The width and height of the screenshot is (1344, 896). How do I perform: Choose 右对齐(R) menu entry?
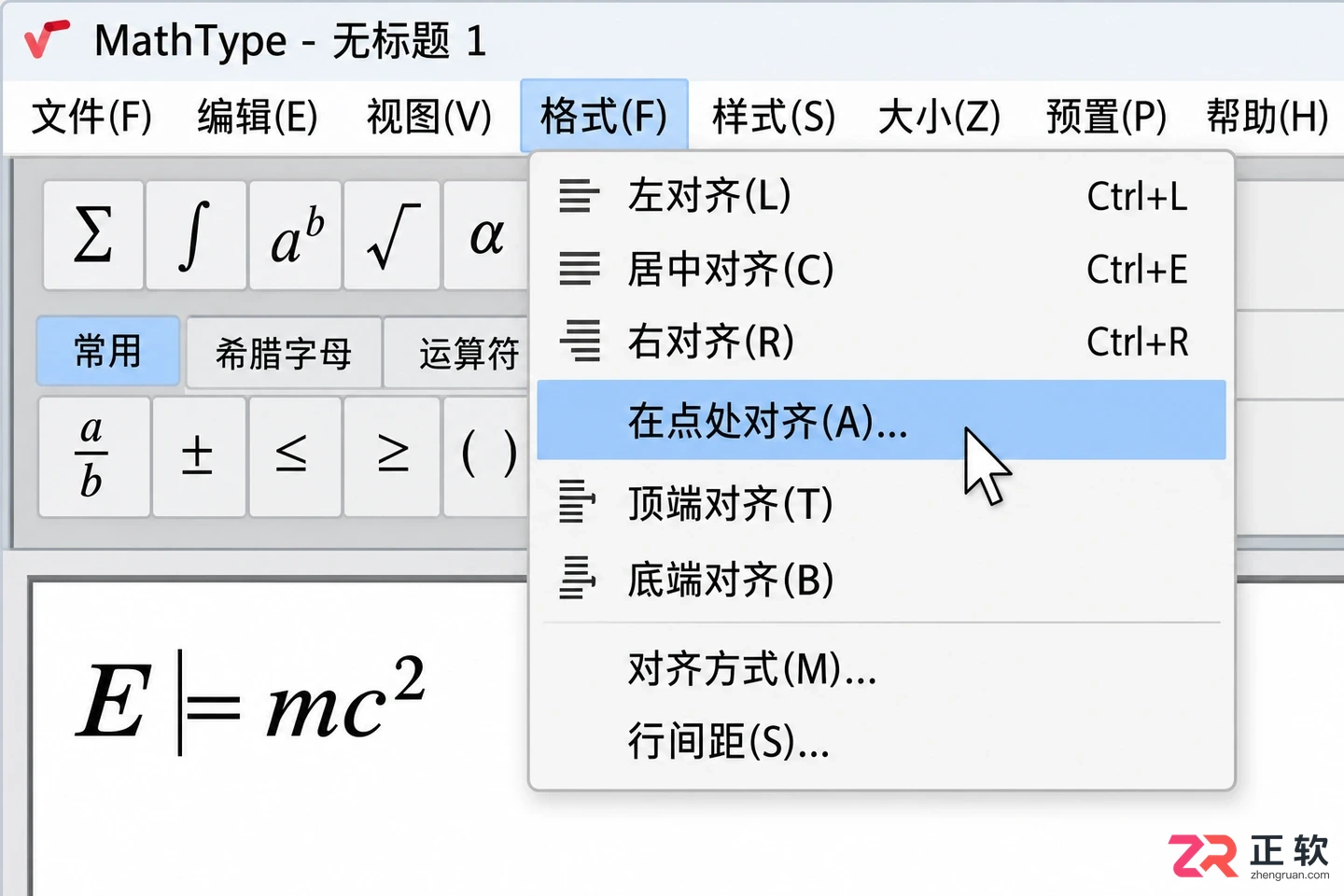point(881,342)
